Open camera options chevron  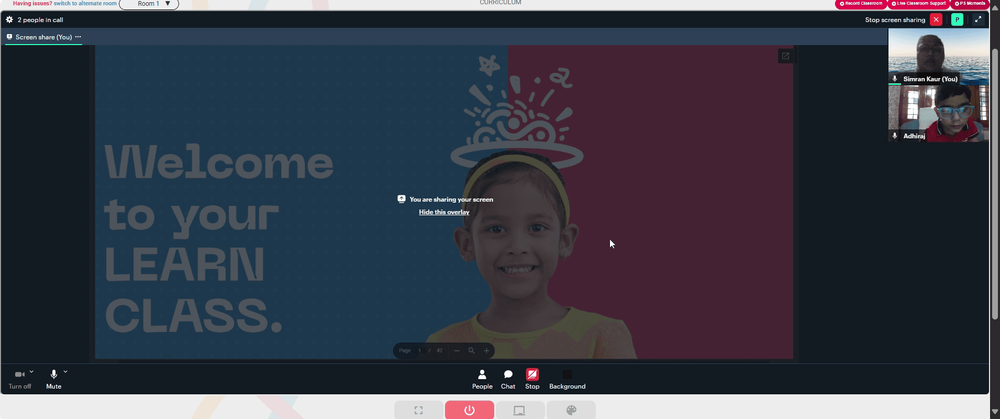(x=31, y=372)
